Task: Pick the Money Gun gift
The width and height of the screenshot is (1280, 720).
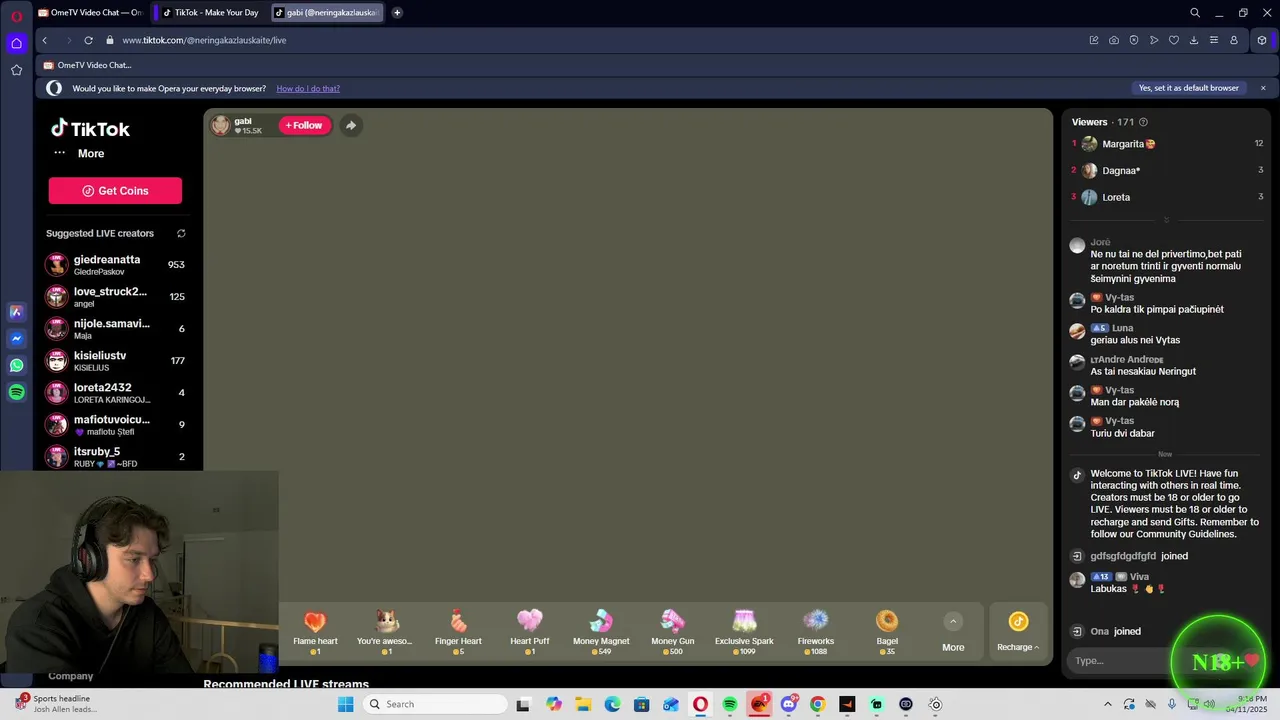Action: 673,632
